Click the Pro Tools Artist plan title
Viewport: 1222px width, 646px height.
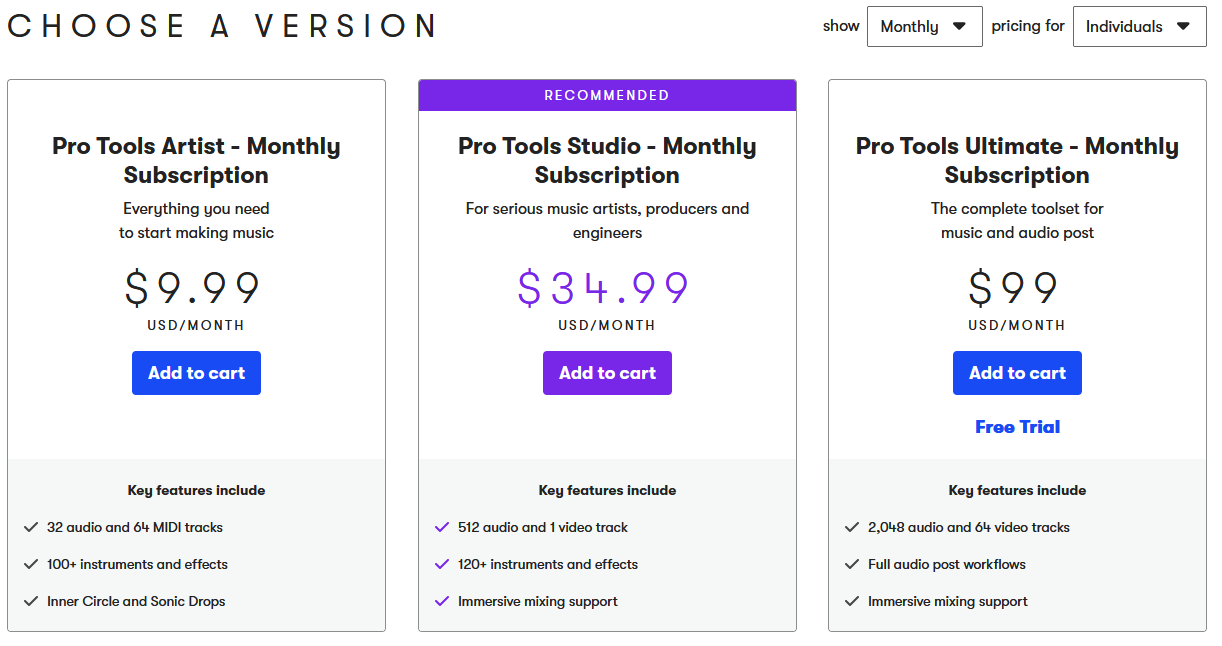[x=196, y=161]
